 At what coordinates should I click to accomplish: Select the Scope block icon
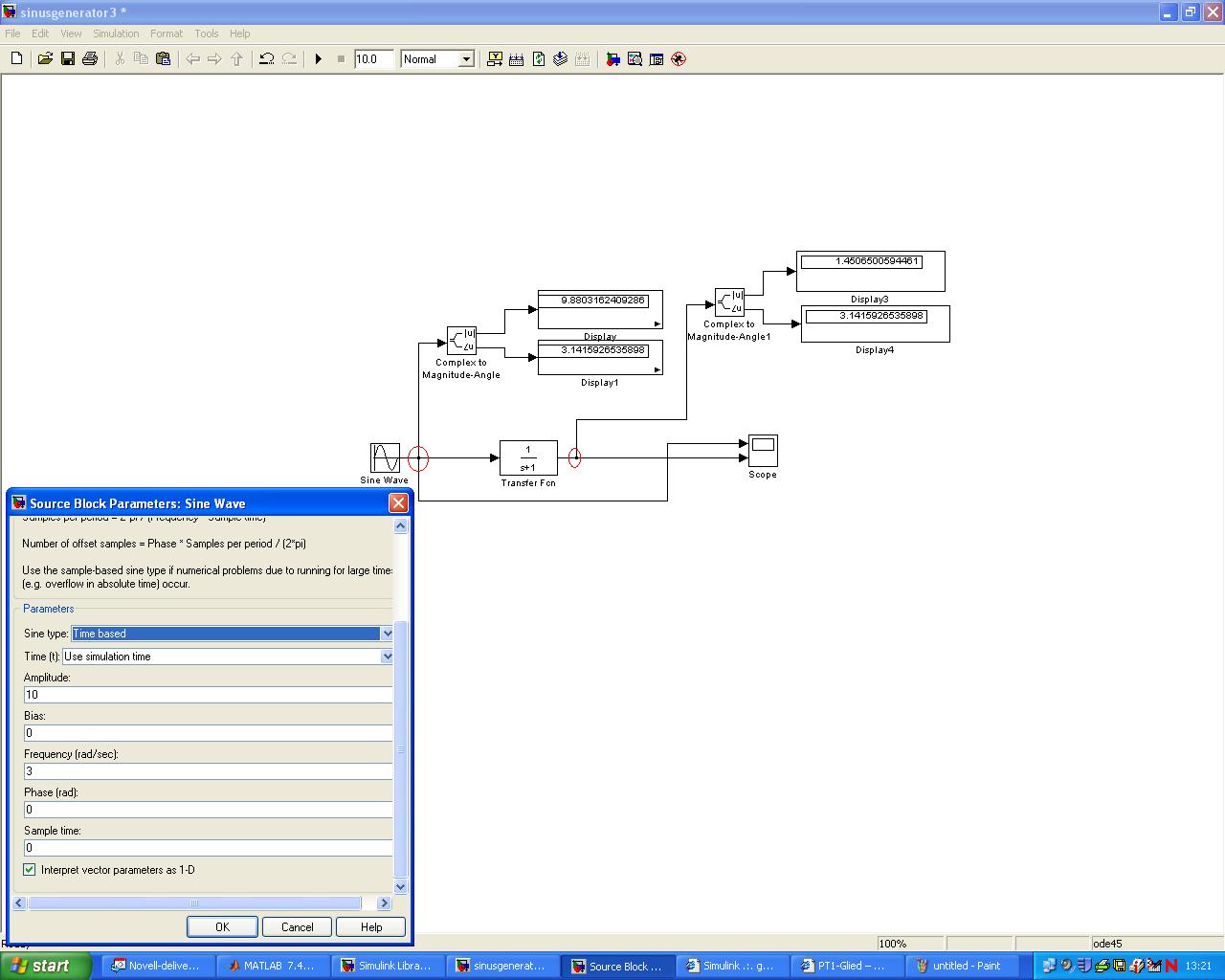[763, 450]
